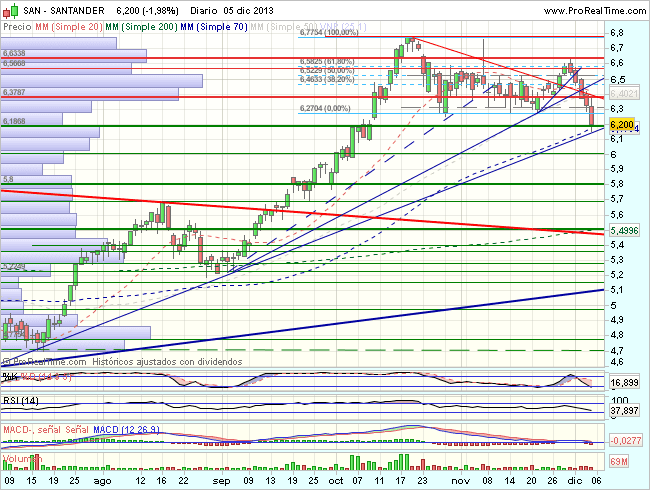Image resolution: width=650 pixels, height=490 pixels.
Task: Click the 'Precio' legend label
Action: click(17, 27)
